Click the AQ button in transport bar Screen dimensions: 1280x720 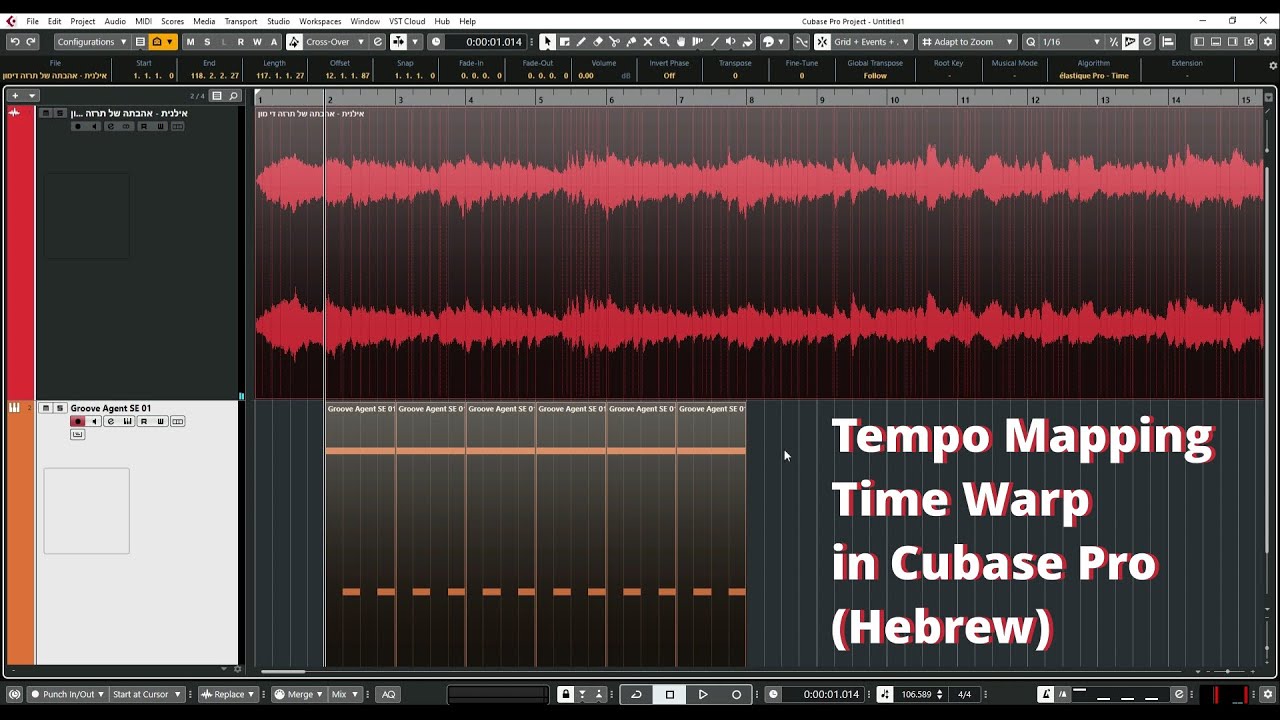pyautogui.click(x=388, y=694)
